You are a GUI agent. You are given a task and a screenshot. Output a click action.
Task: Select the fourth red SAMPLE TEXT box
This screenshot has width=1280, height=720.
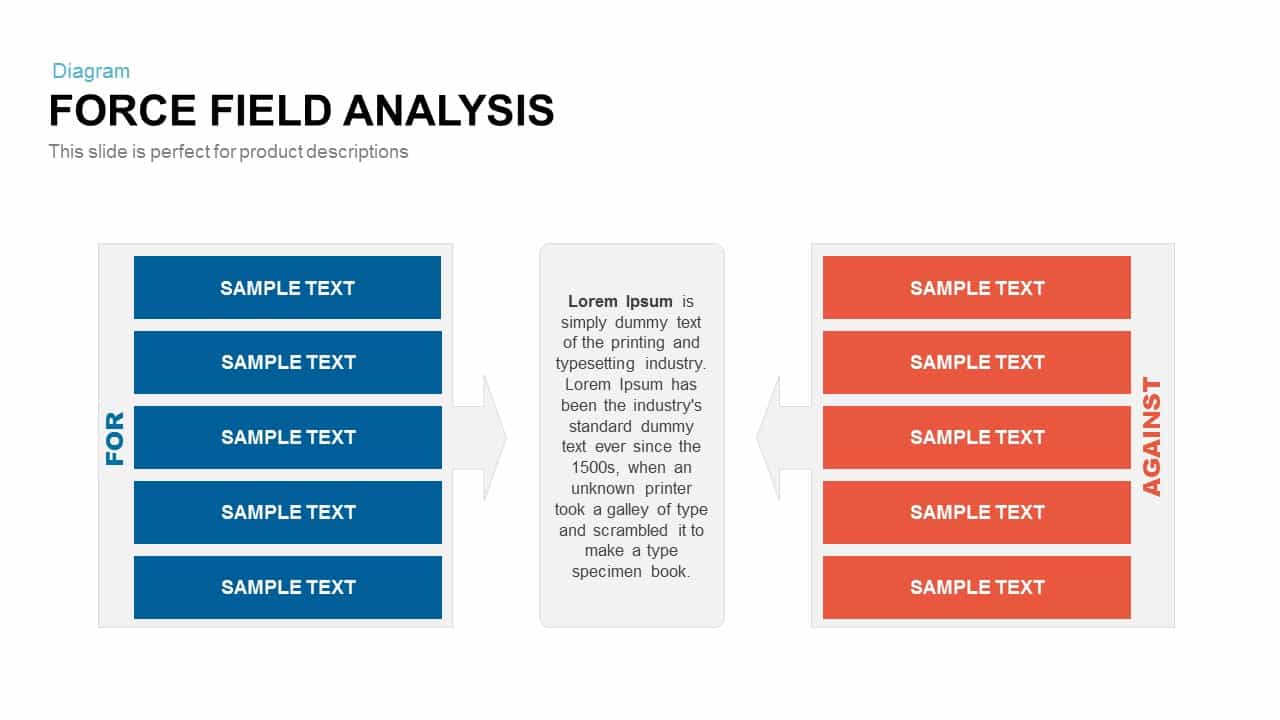coord(976,512)
